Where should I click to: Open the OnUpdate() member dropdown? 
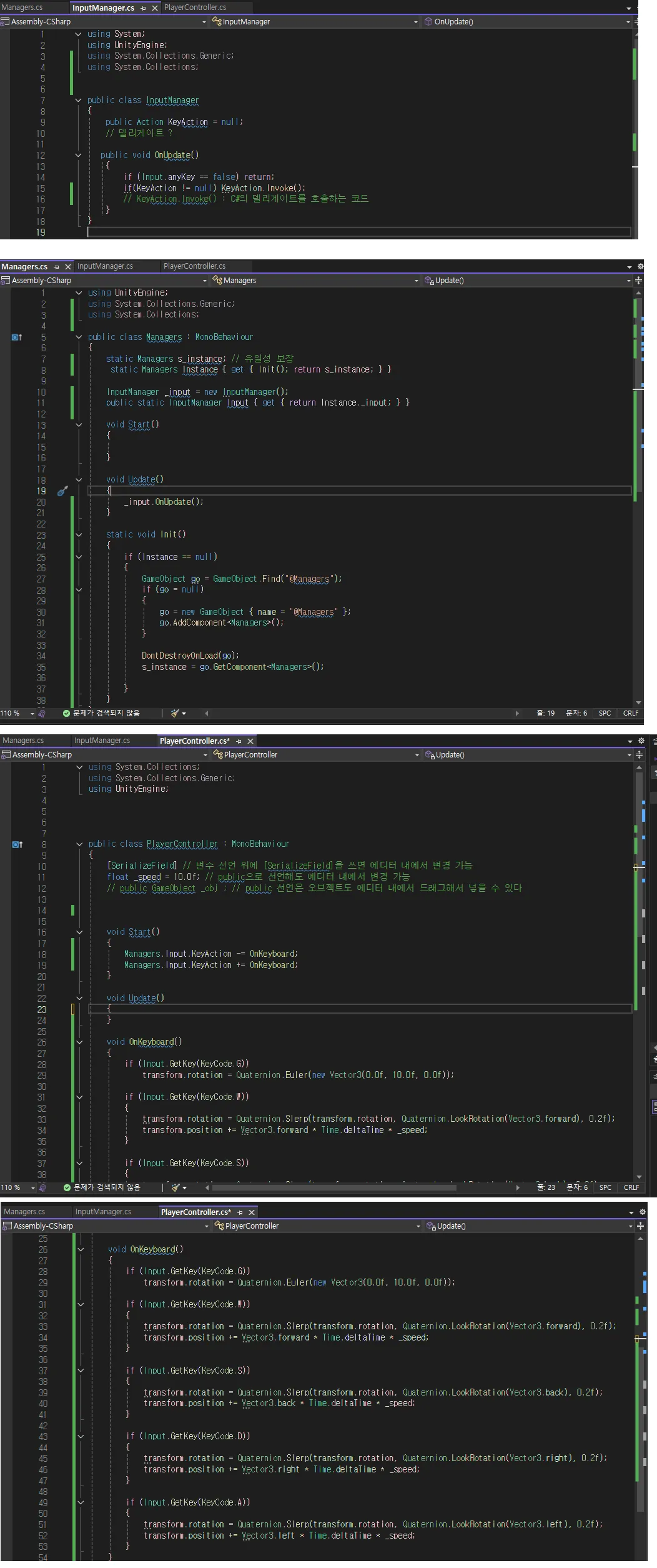526,22
